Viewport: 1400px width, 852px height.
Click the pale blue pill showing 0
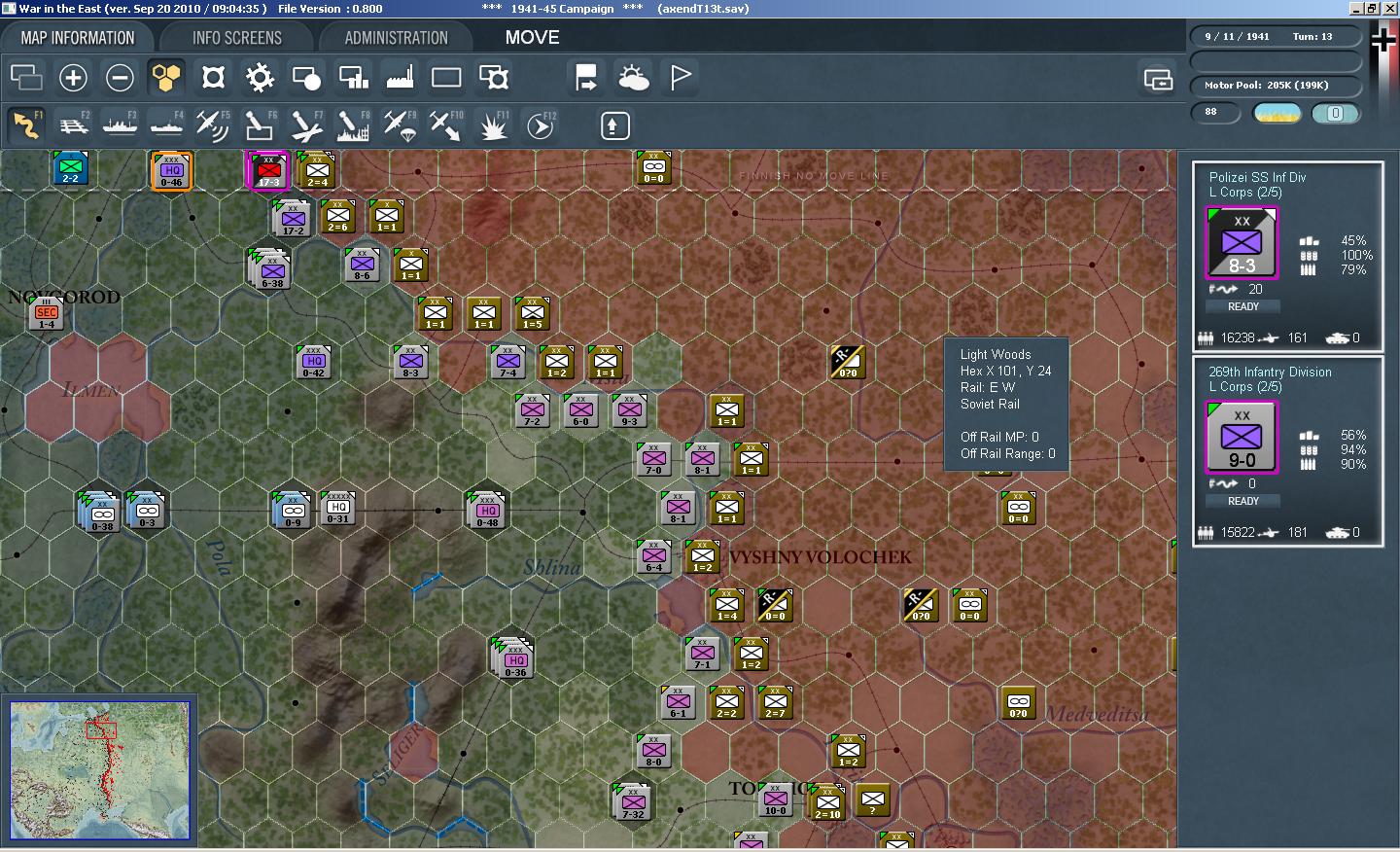pos(1335,113)
